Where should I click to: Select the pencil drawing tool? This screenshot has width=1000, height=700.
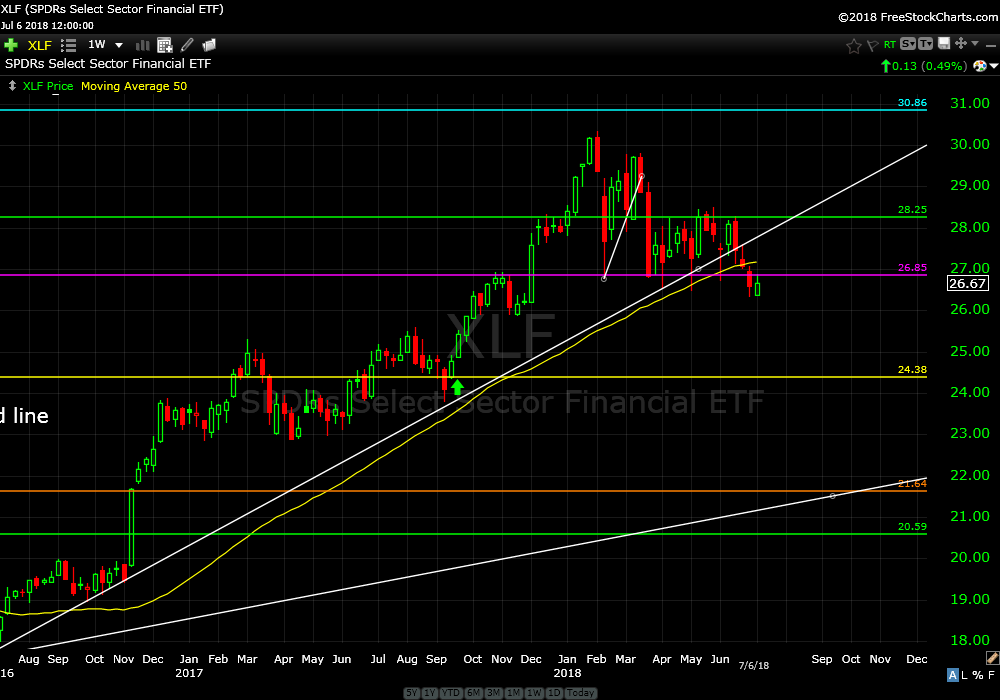pyautogui.click(x=187, y=45)
